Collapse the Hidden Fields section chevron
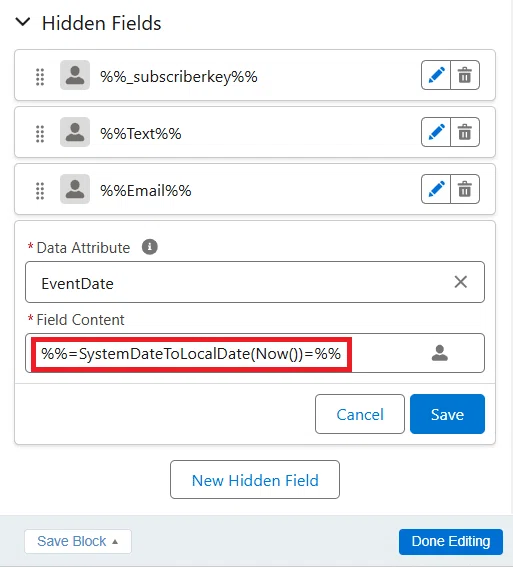 pos(23,22)
